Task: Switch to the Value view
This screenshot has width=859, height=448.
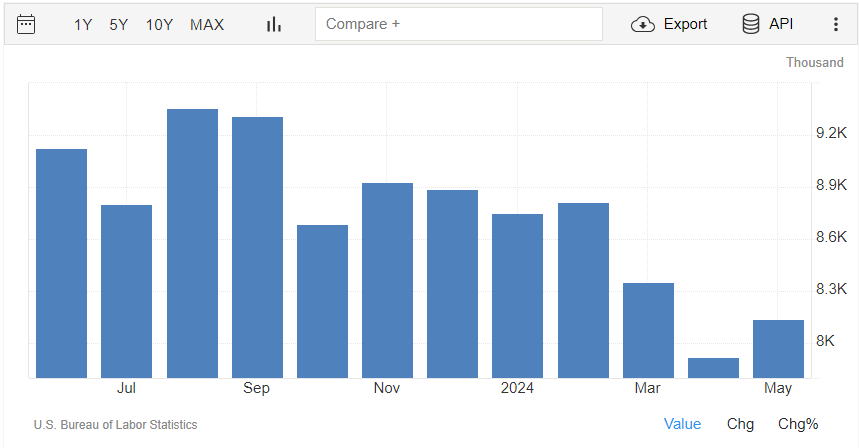Action: [x=682, y=424]
